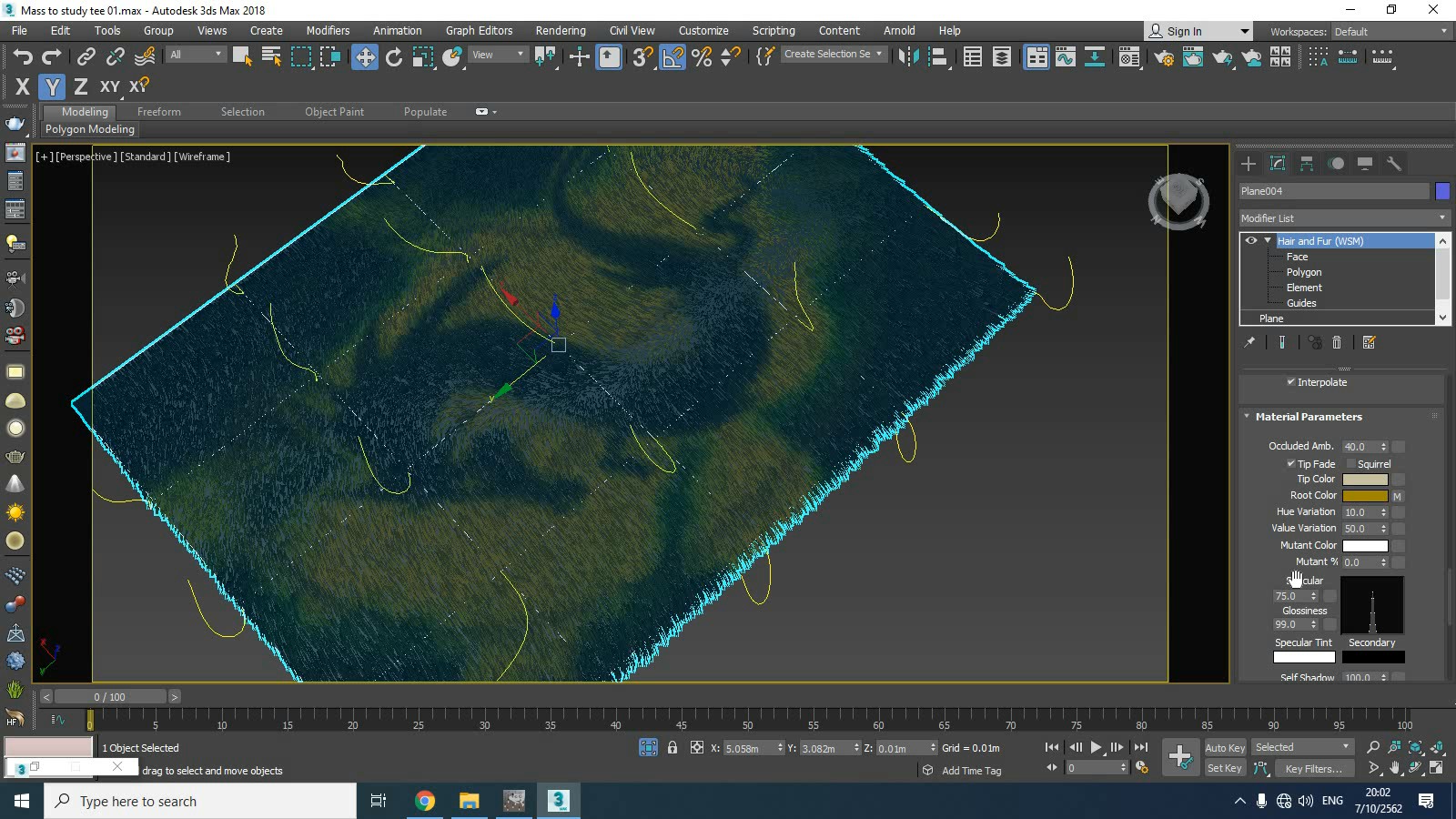
Task: Toggle Hair and Fur modifier visibility eye
Action: [1251, 240]
